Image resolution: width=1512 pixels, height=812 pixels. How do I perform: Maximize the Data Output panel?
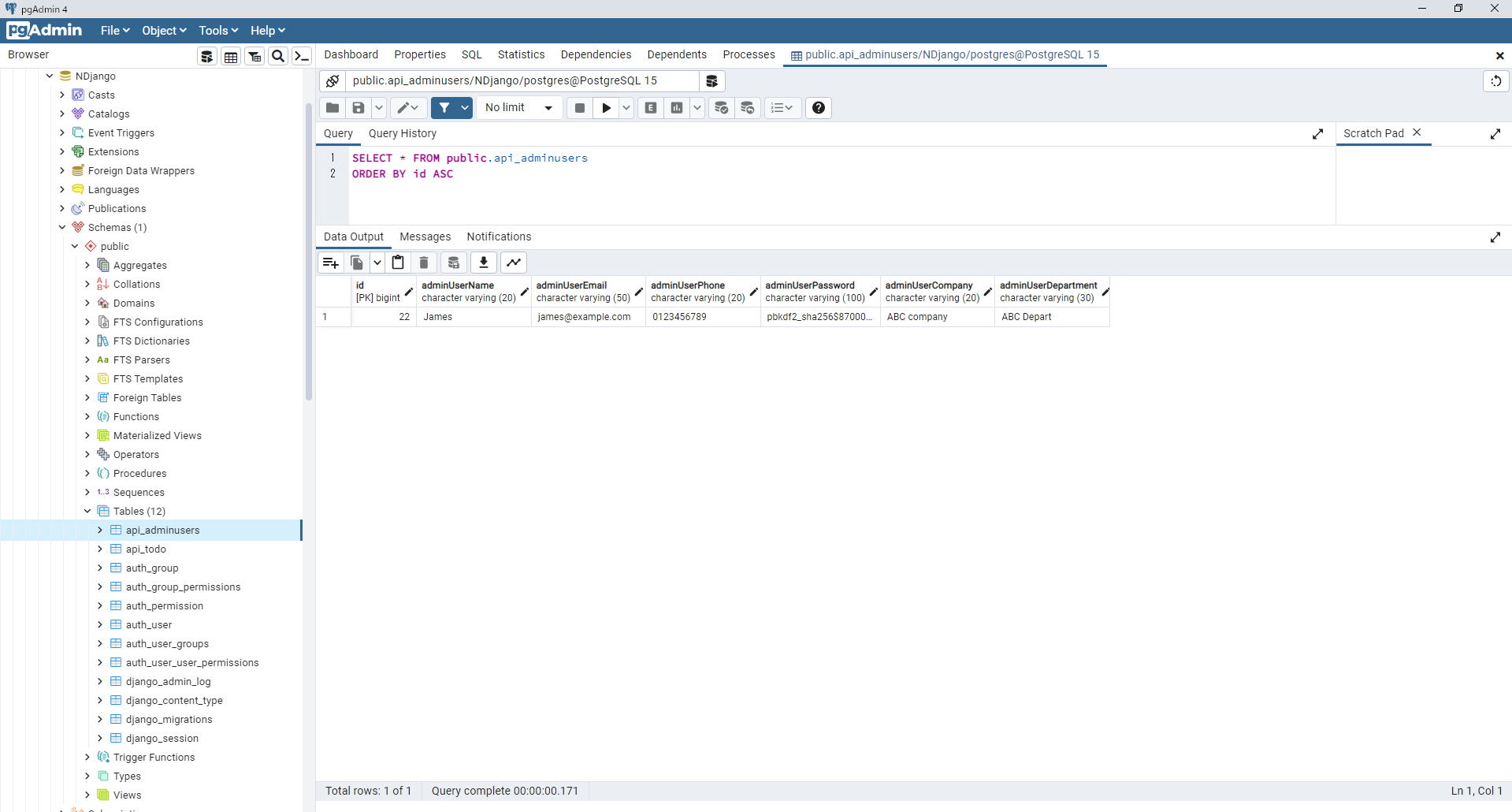[1495, 237]
